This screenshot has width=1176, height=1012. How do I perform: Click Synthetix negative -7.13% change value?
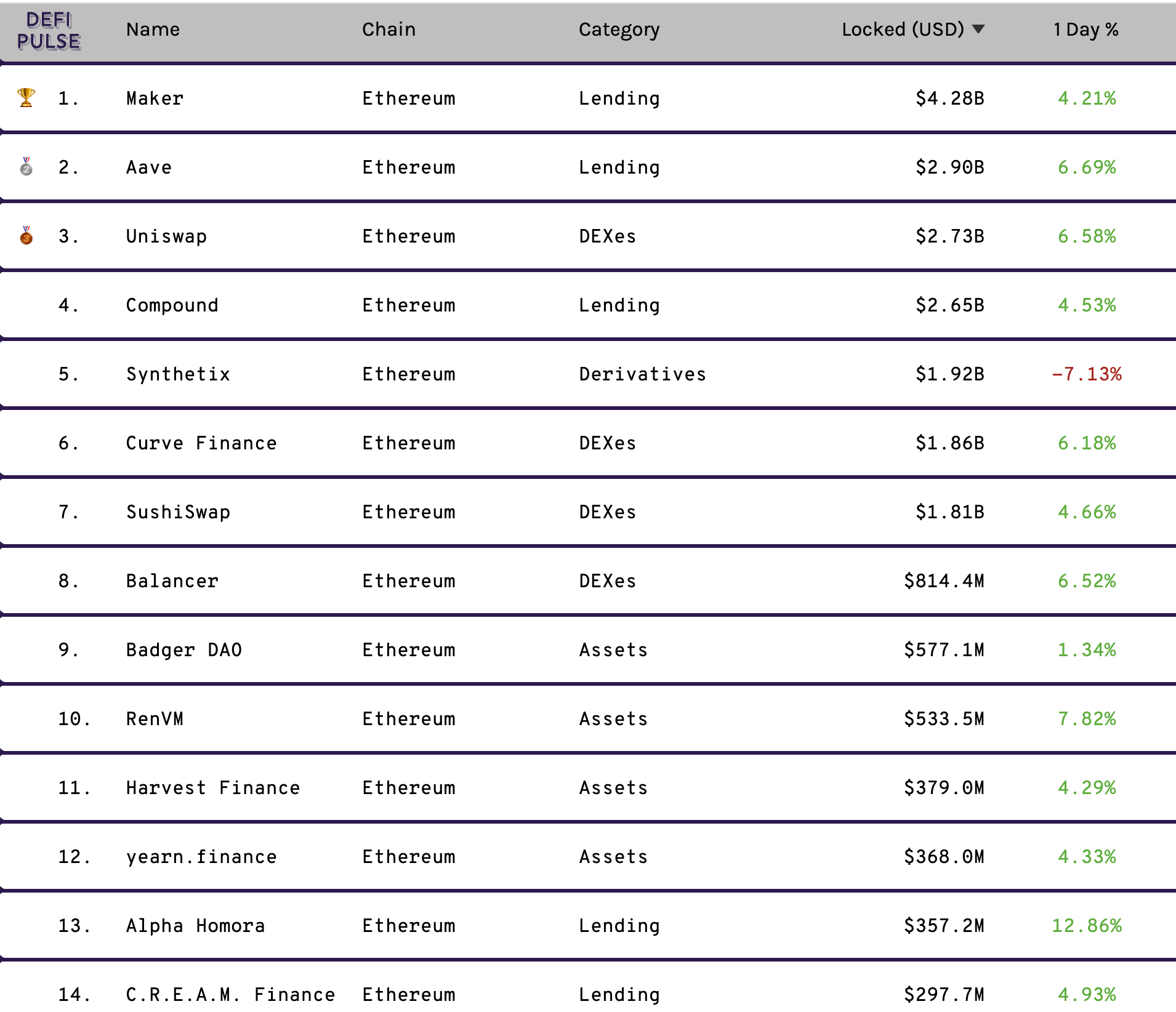click(1087, 374)
